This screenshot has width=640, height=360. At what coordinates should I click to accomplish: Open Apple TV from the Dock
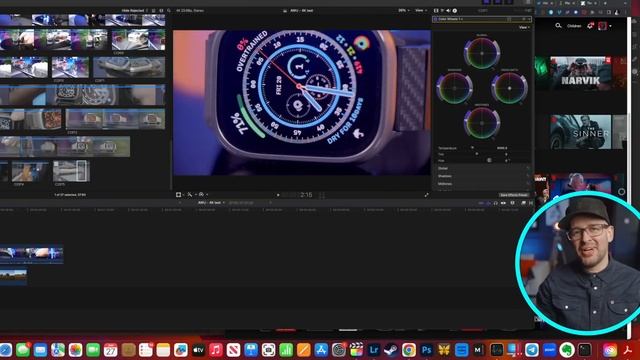coord(198,350)
